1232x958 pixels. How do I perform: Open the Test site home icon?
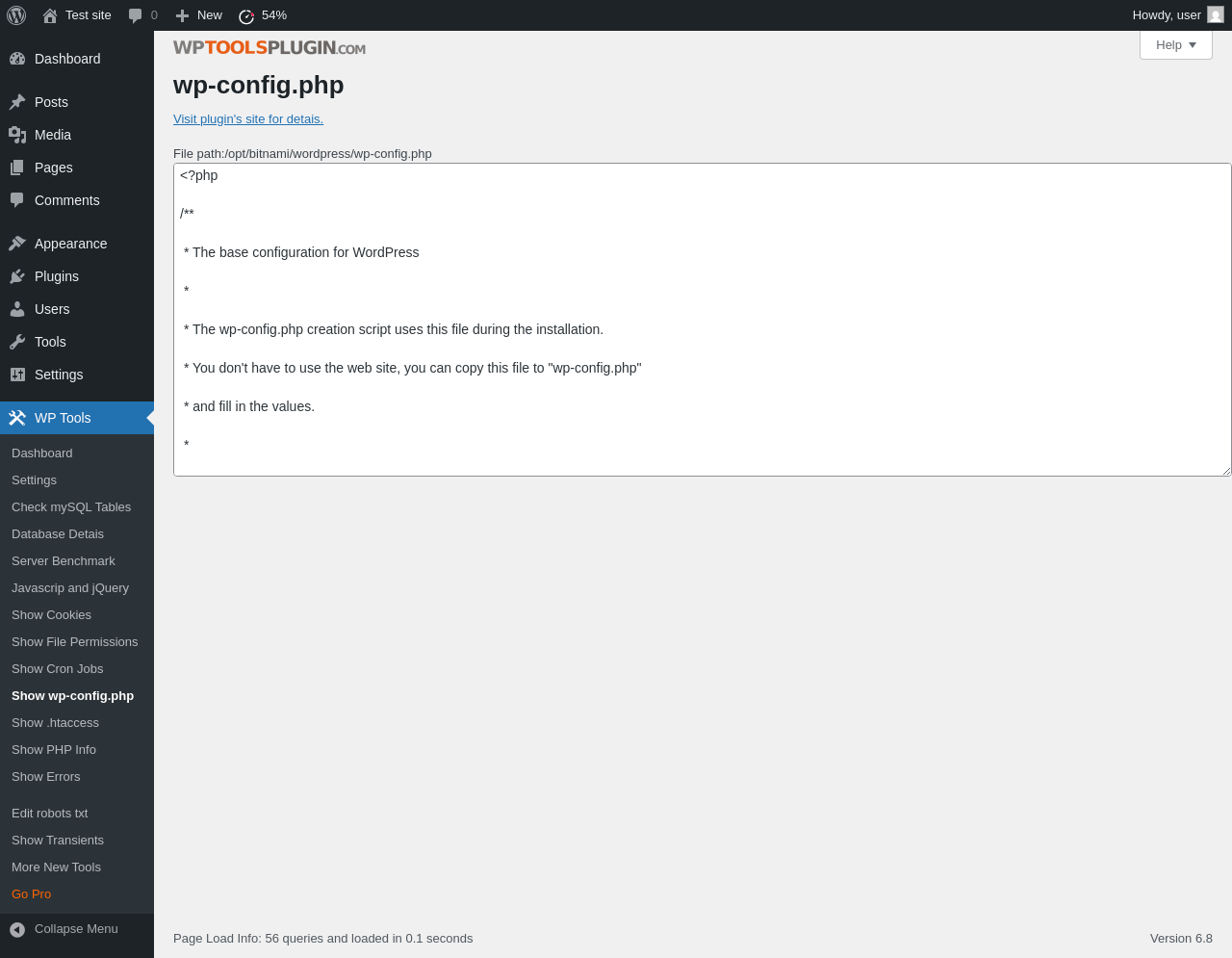(x=50, y=15)
